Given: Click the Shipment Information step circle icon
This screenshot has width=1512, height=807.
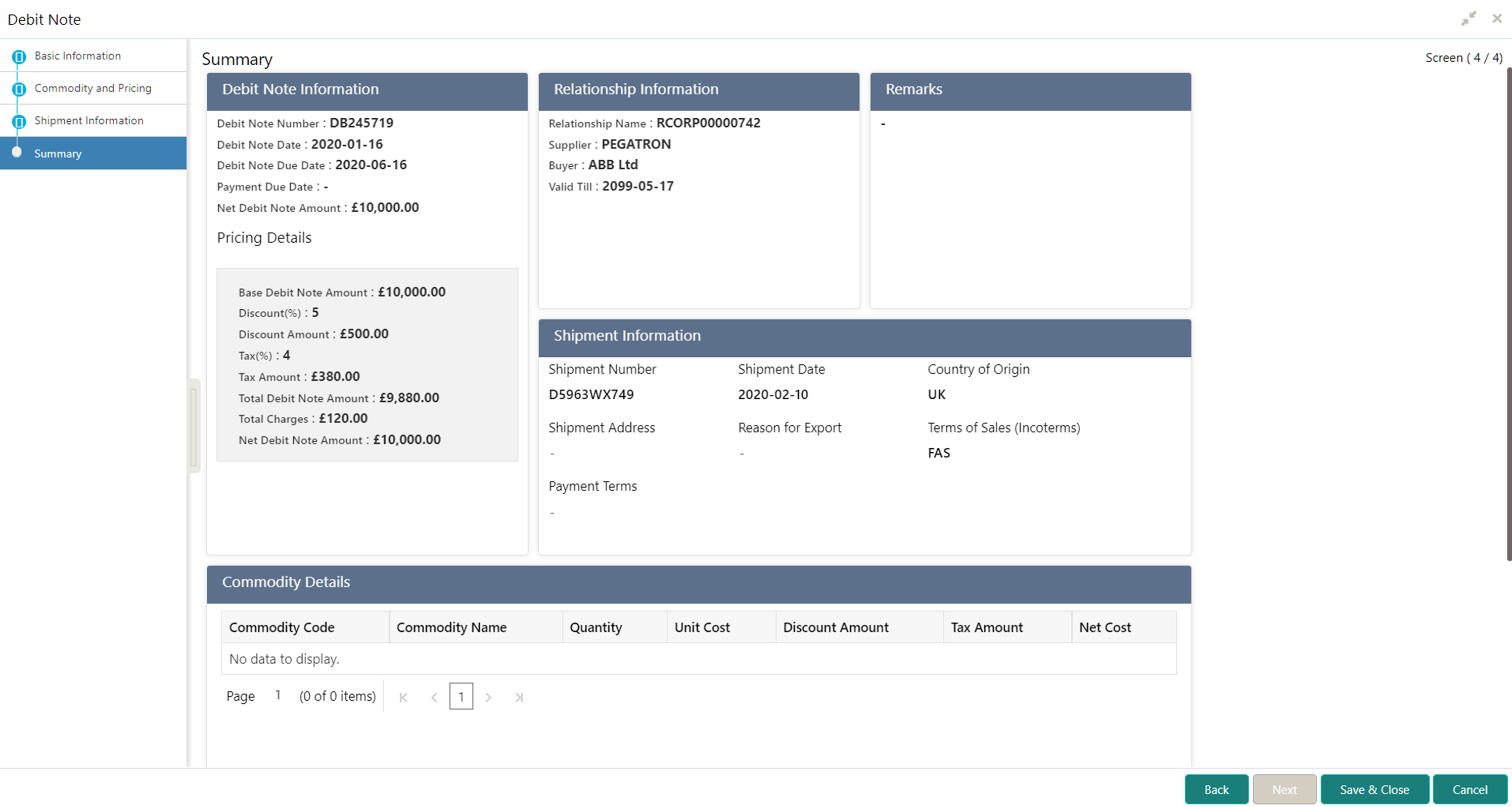Looking at the screenshot, I should (19, 121).
